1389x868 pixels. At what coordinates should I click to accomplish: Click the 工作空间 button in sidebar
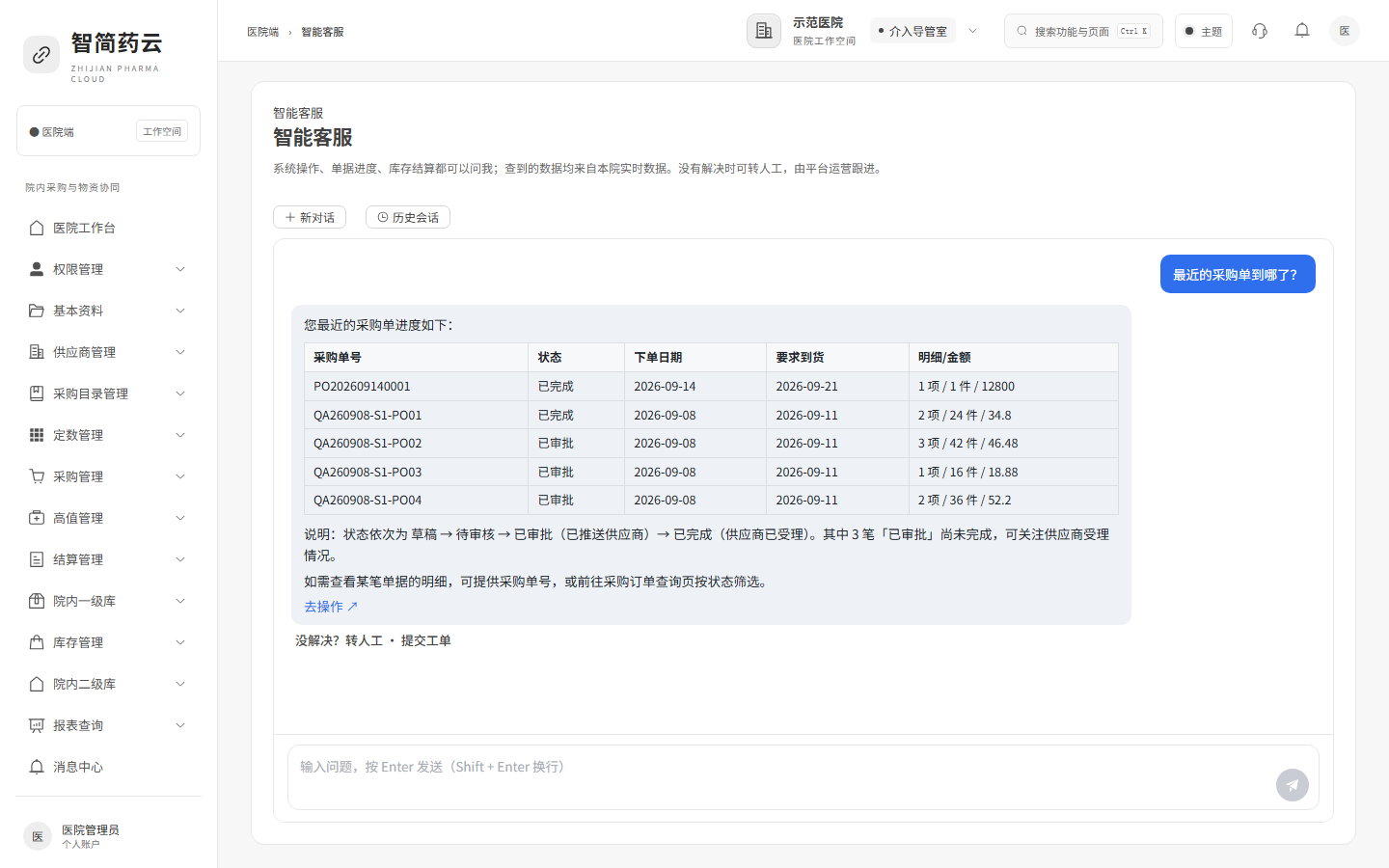(162, 131)
